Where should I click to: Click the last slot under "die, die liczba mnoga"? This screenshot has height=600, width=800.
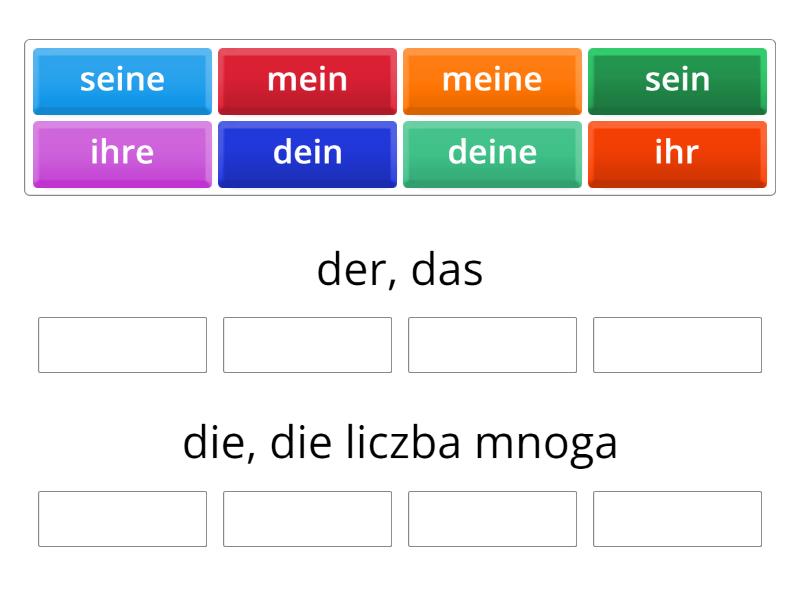click(677, 519)
